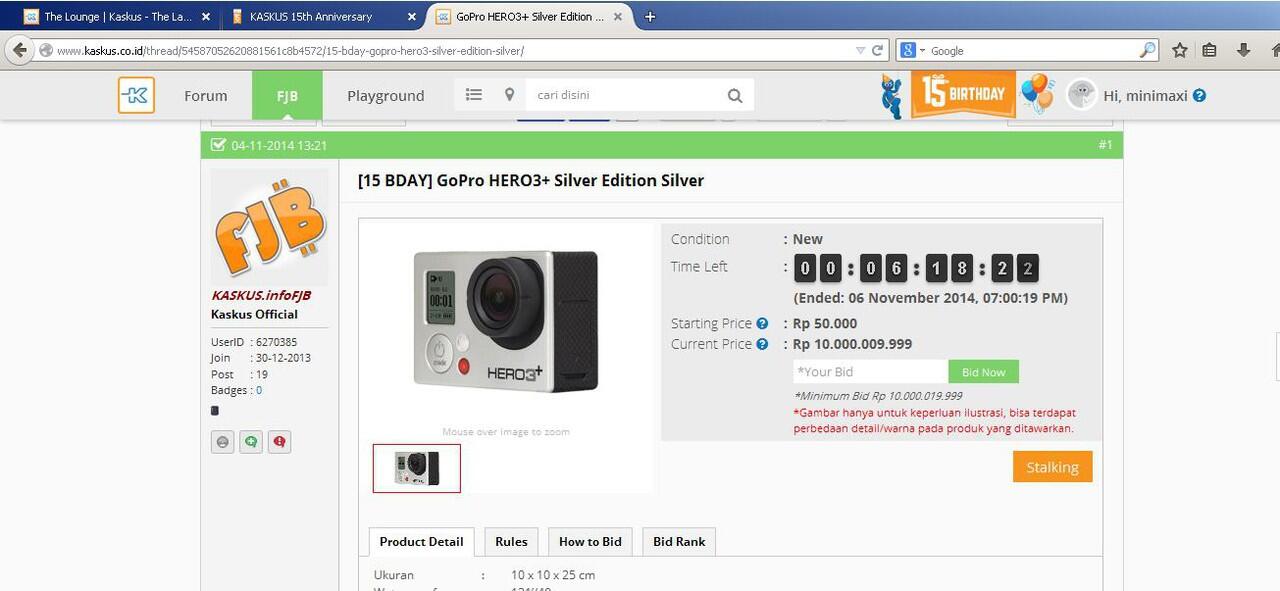Give bad reputation with the red icon
The image size is (1280, 591).
(279, 442)
